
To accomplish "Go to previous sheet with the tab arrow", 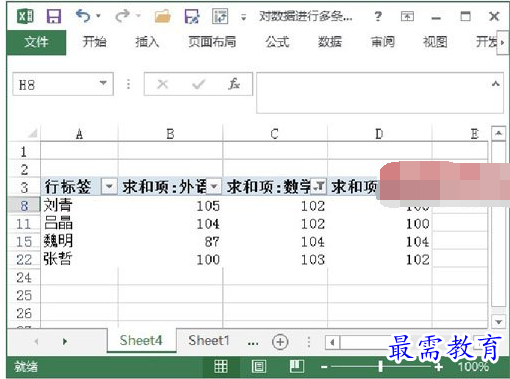I will coord(36,341).
